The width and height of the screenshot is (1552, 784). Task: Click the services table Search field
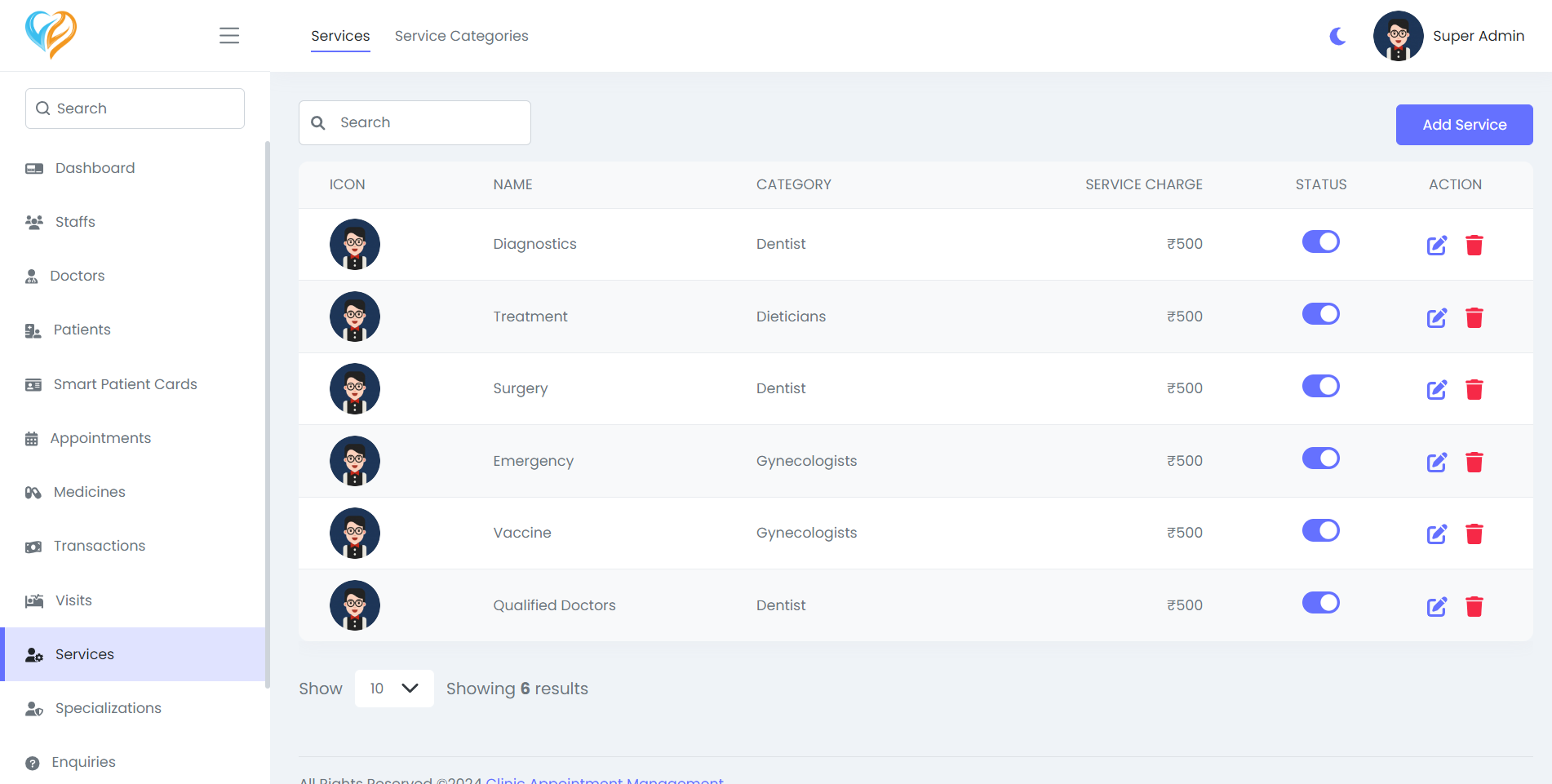tap(424, 122)
